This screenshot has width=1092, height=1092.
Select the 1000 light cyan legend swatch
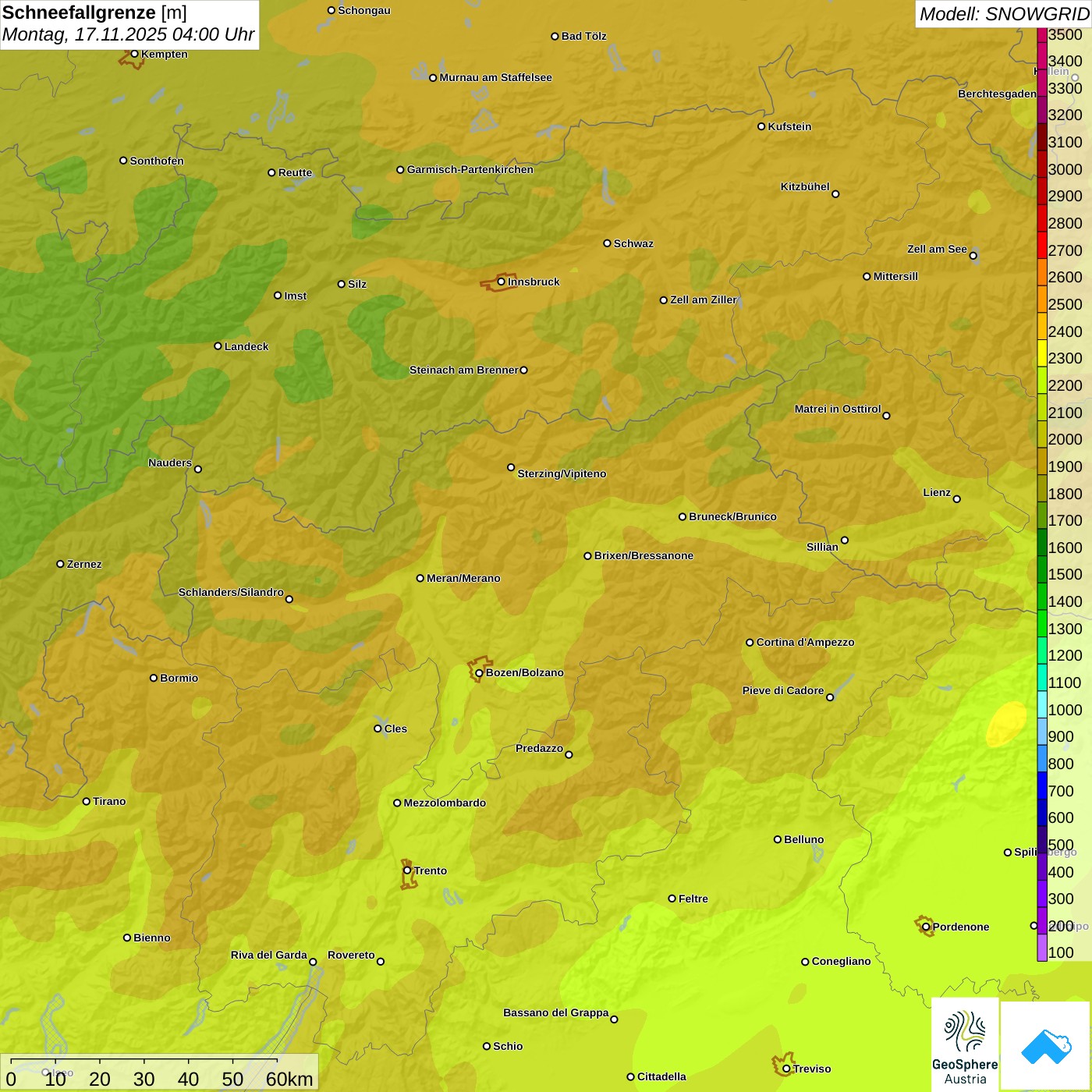tap(1042, 704)
